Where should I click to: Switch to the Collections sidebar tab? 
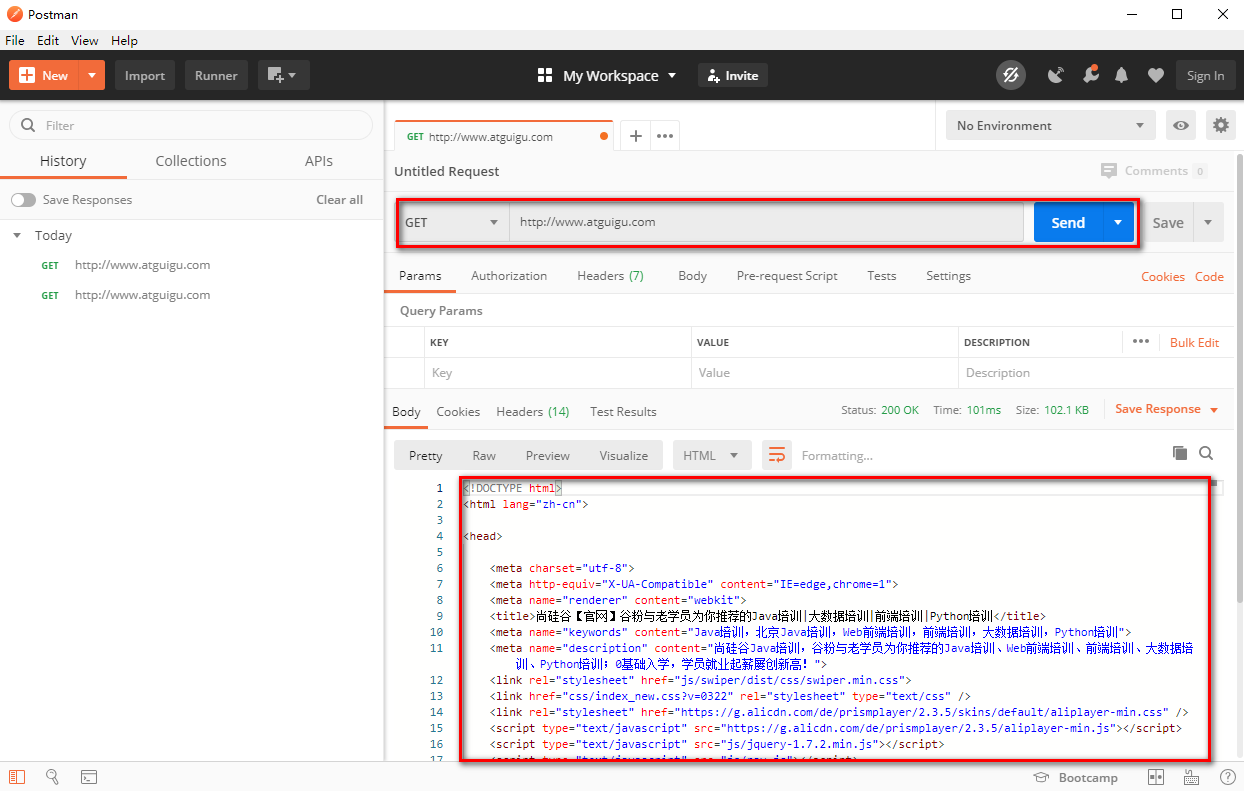[191, 161]
